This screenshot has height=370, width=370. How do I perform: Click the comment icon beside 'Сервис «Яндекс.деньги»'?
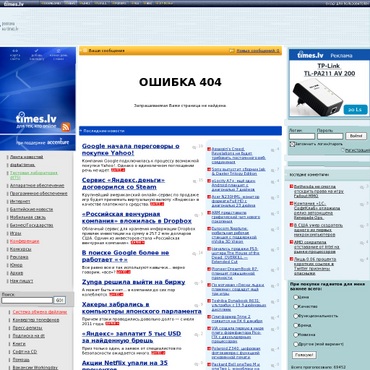pos(194,181)
